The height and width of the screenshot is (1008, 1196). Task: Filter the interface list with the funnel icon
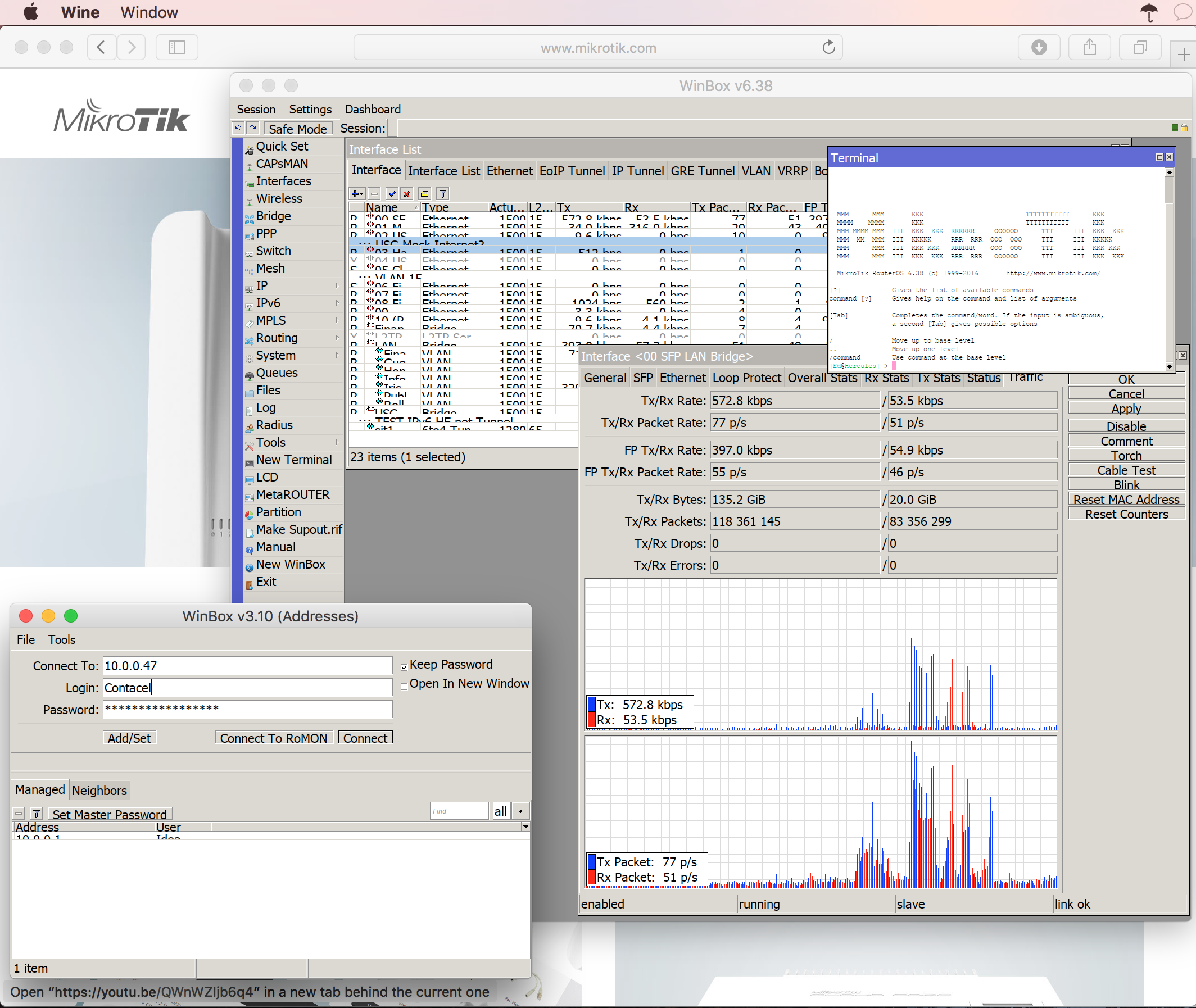pyautogui.click(x=443, y=194)
